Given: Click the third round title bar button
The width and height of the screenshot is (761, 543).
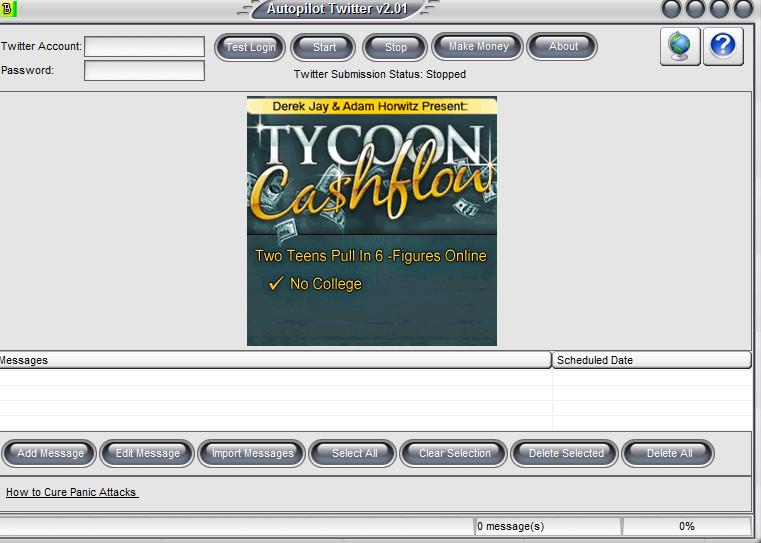Looking at the screenshot, I should [x=719, y=9].
